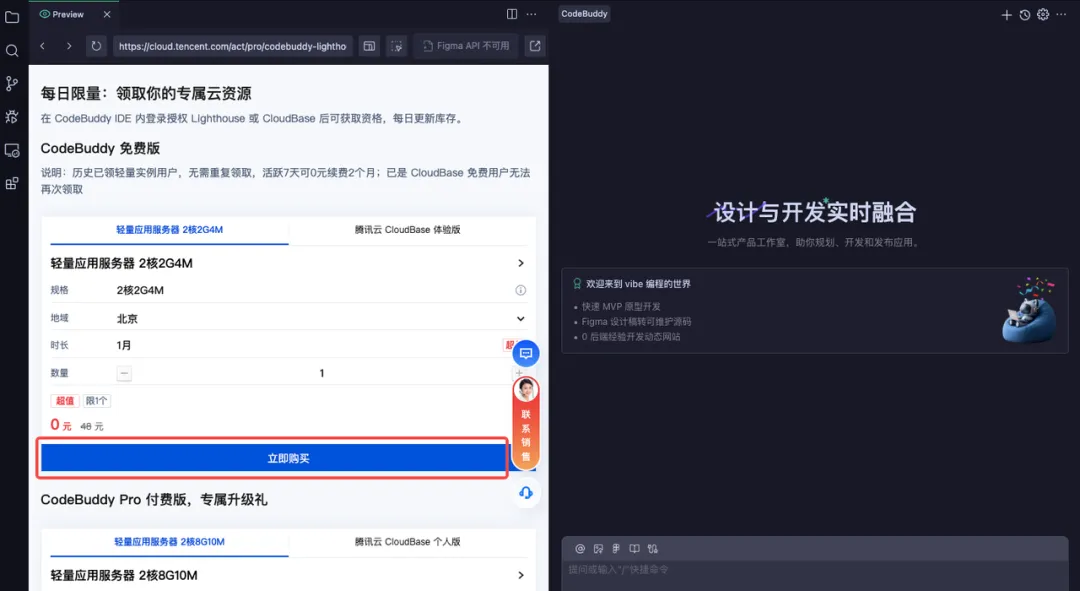Select the CodeBuddy panel tab
Screen dimensions: 1080x591
pyautogui.click(x=584, y=14)
